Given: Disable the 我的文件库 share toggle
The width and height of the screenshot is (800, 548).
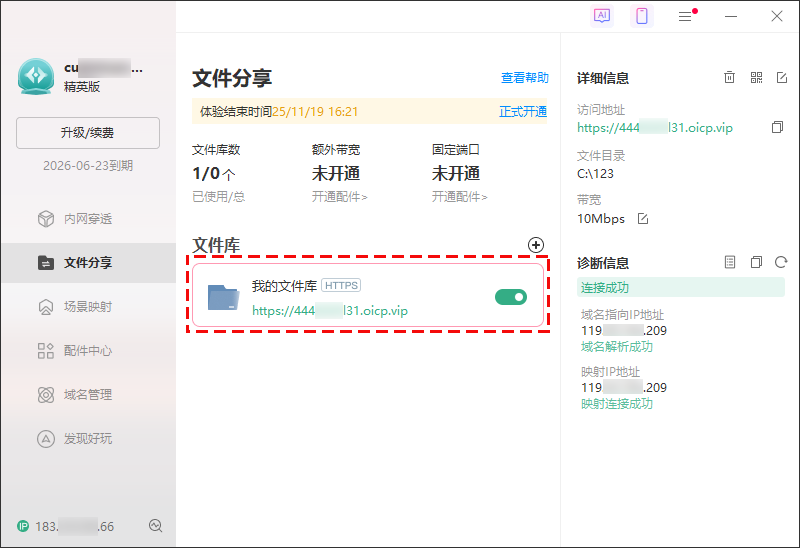Looking at the screenshot, I should point(510,297).
